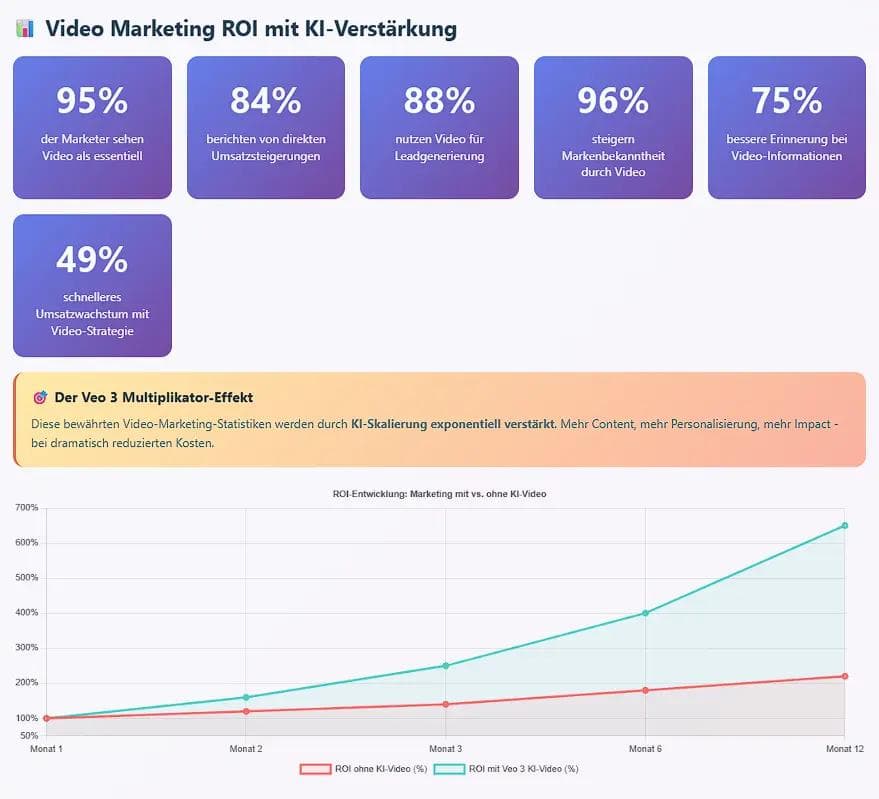The width and height of the screenshot is (879, 799).
Task: Select the 84% Umsatzsteigerungen statistic card
Action: click(266, 127)
